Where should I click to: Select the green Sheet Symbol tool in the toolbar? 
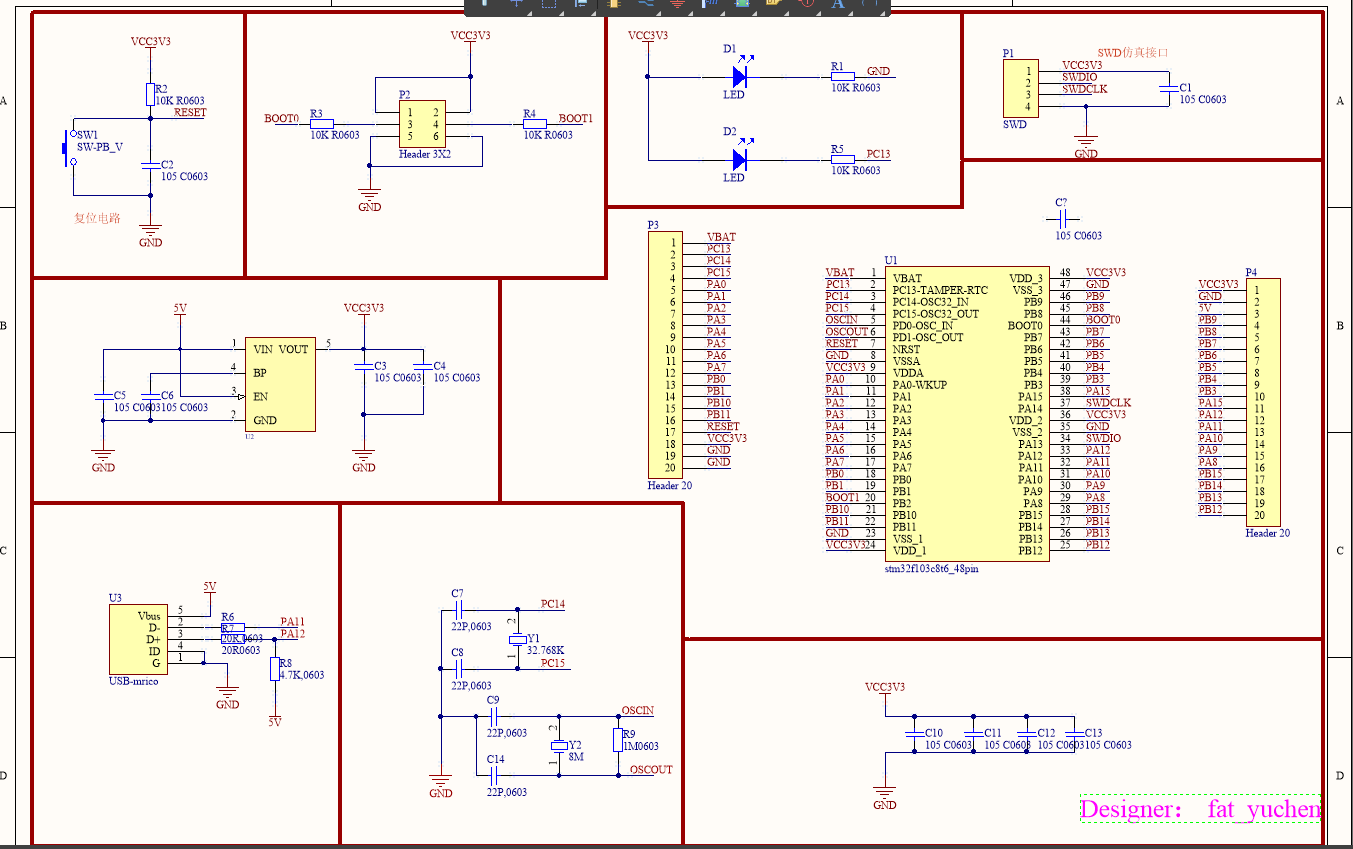pos(742,4)
